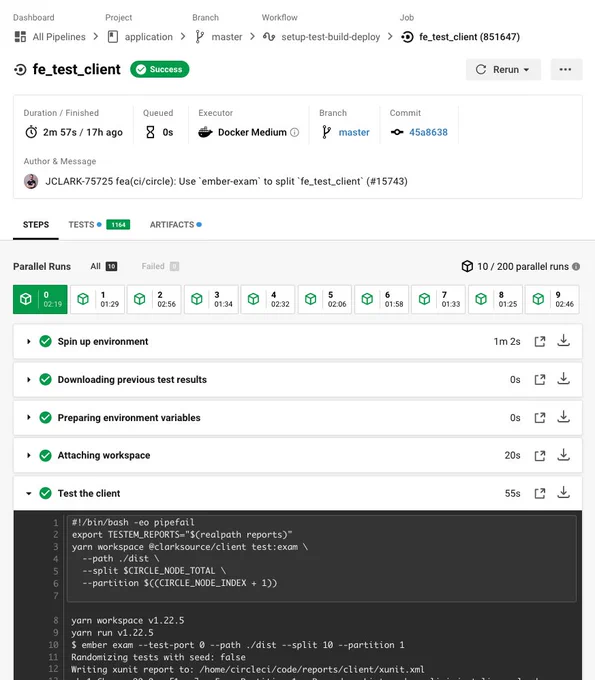Click '2m 57s / 17h ago' duration text
The image size is (595, 680).
pyautogui.click(x=83, y=132)
